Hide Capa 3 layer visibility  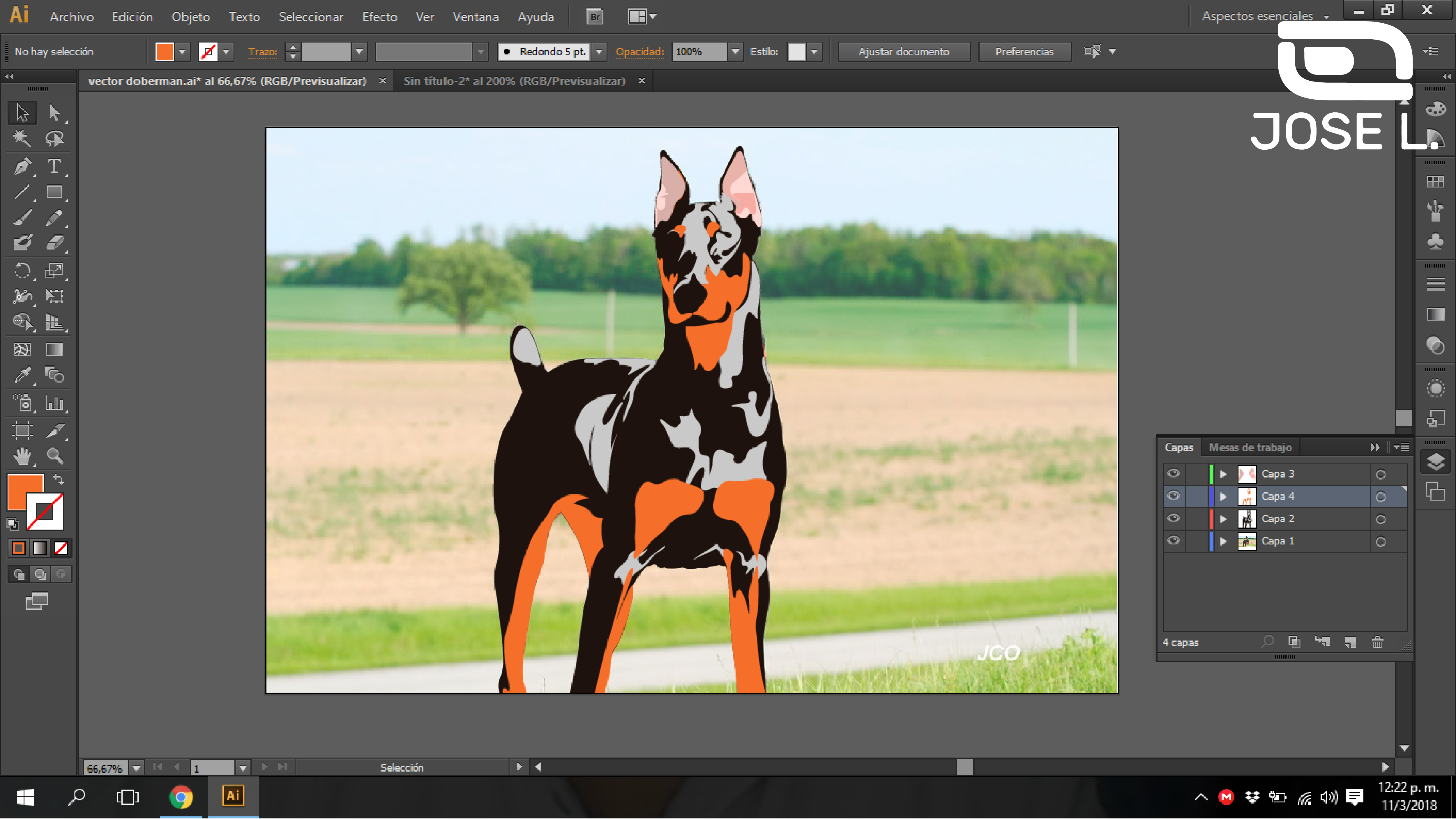1174,474
